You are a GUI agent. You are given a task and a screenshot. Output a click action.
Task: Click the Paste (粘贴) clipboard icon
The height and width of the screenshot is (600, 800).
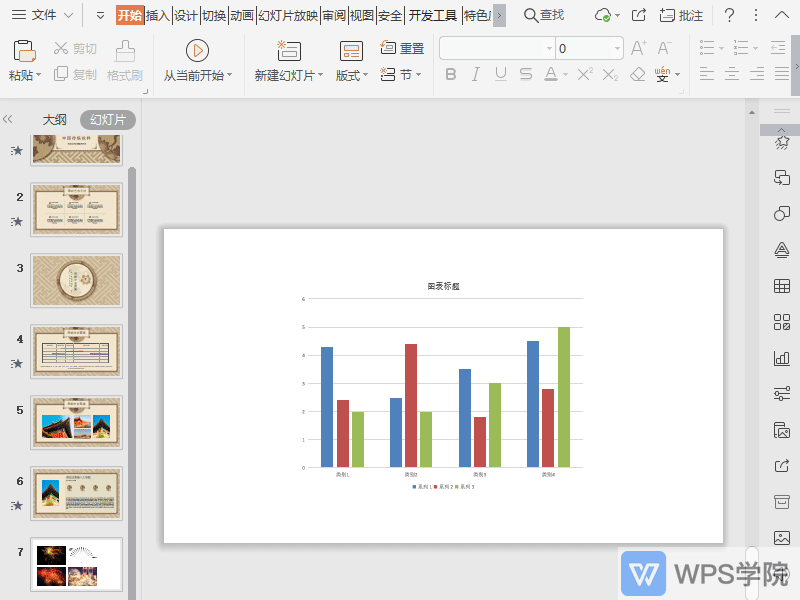pos(24,51)
